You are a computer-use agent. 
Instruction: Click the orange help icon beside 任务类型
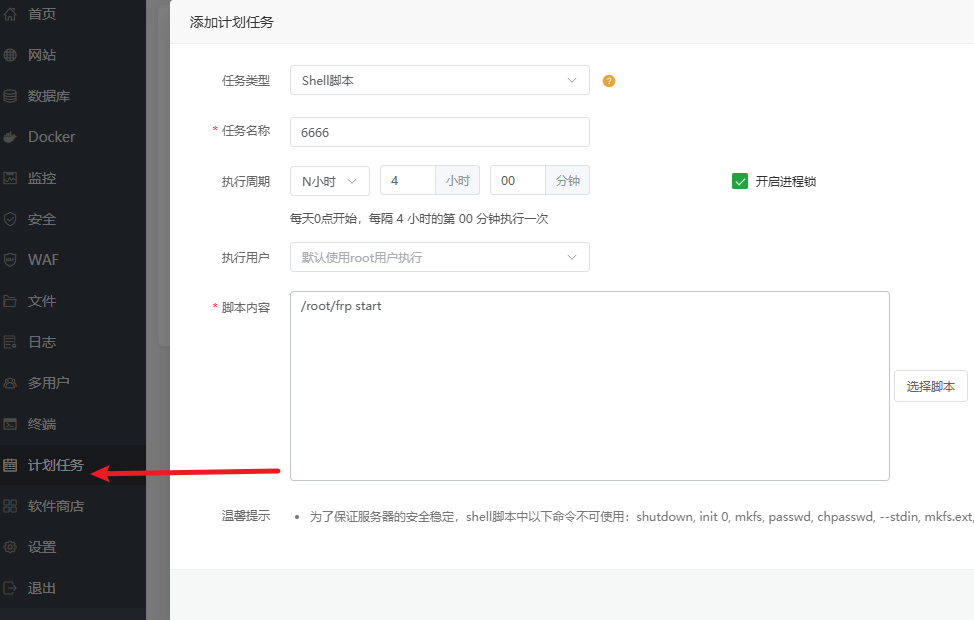609,81
